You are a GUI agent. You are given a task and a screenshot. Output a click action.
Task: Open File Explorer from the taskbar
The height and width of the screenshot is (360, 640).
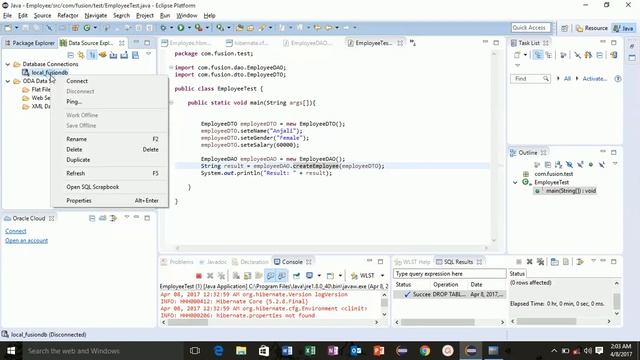pyautogui.click(x=241, y=351)
